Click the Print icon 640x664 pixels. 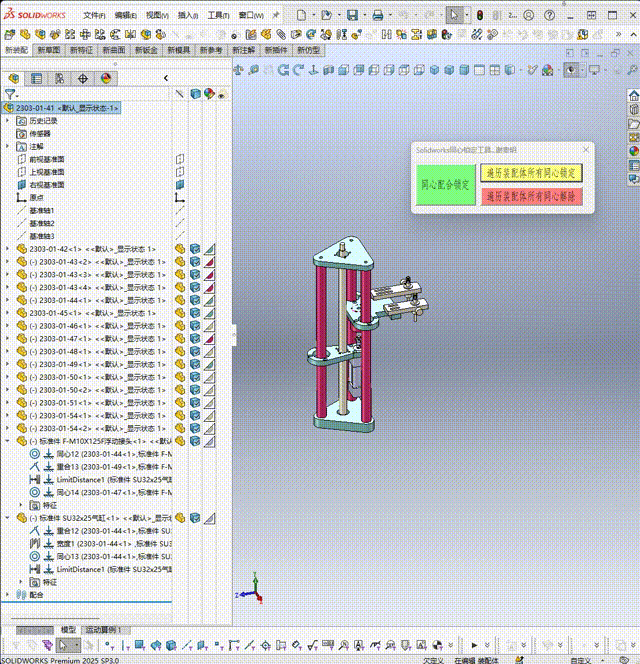[377, 16]
